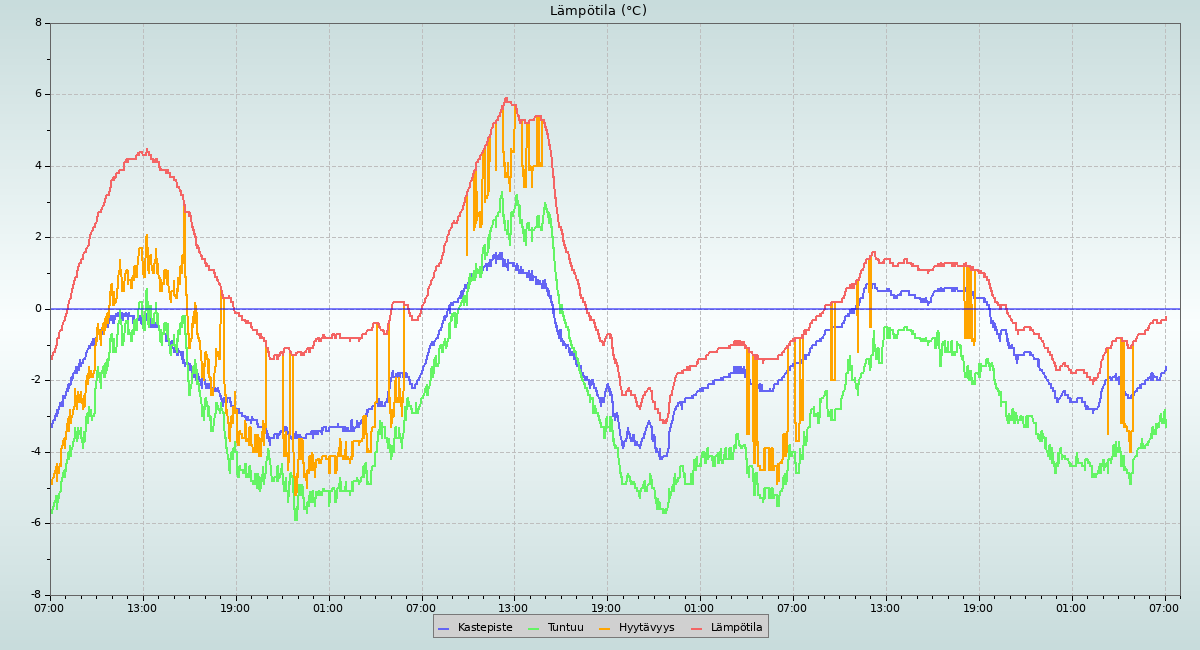1200x650 pixels.
Task: Click the leftmost 07:00 time axis label
Action: 49,608
